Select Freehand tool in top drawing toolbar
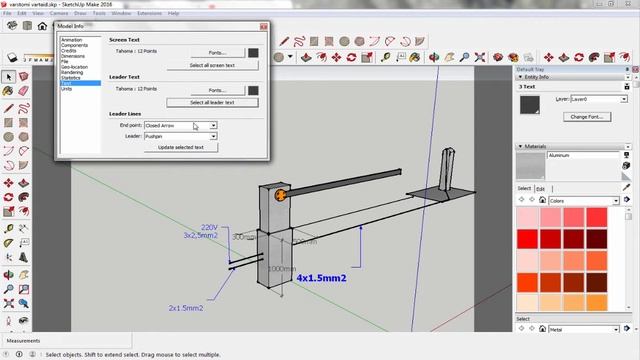 (299, 41)
